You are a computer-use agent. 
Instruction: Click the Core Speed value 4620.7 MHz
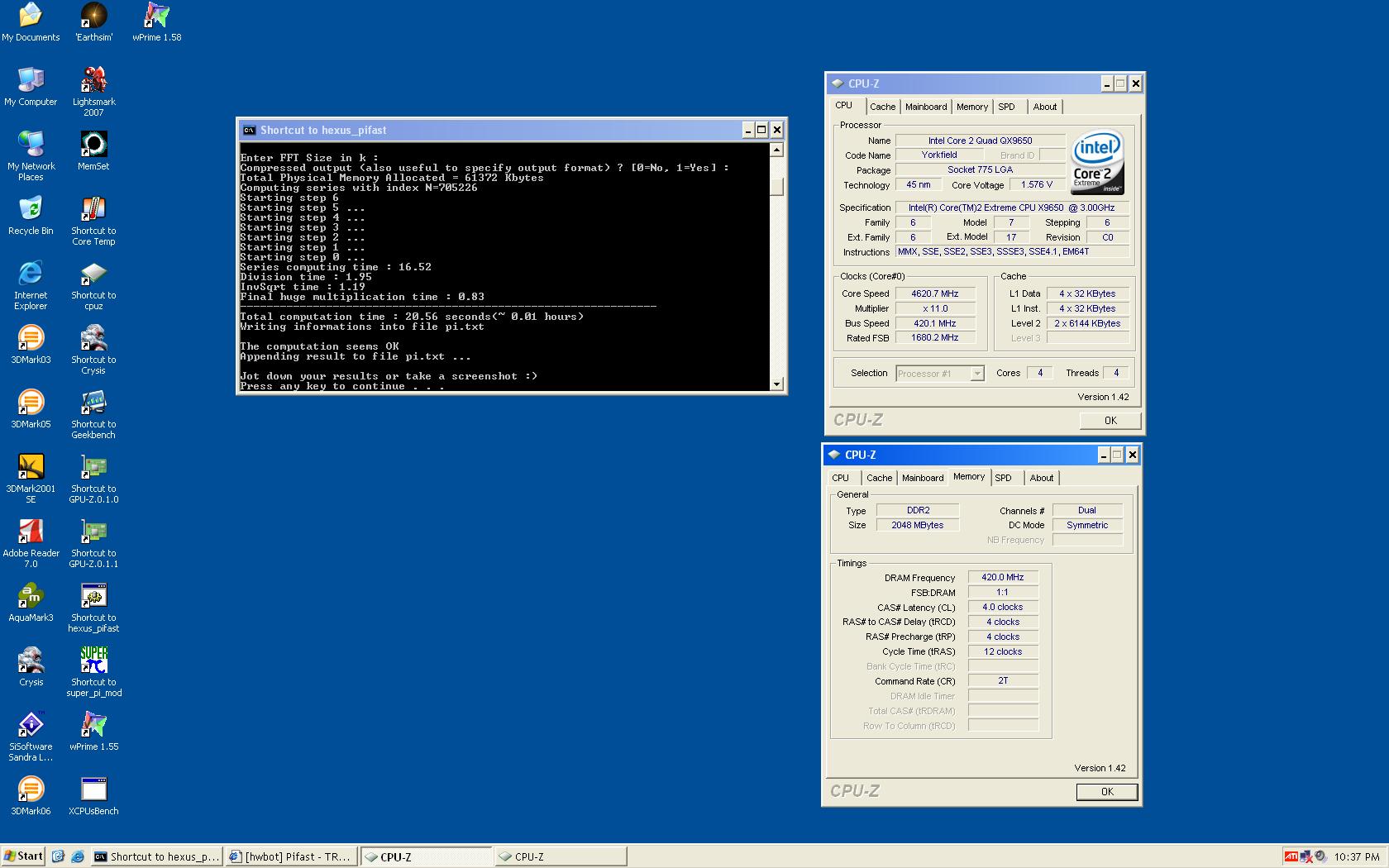point(934,293)
